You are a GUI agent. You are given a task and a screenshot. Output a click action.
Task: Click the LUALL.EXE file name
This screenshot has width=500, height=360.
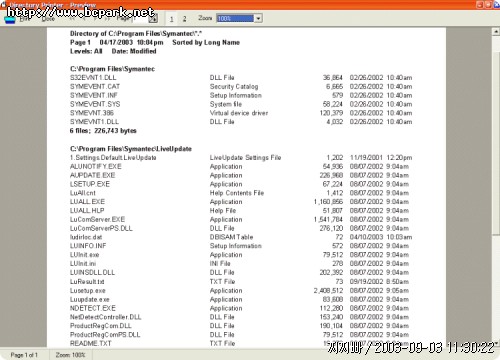click(87, 202)
